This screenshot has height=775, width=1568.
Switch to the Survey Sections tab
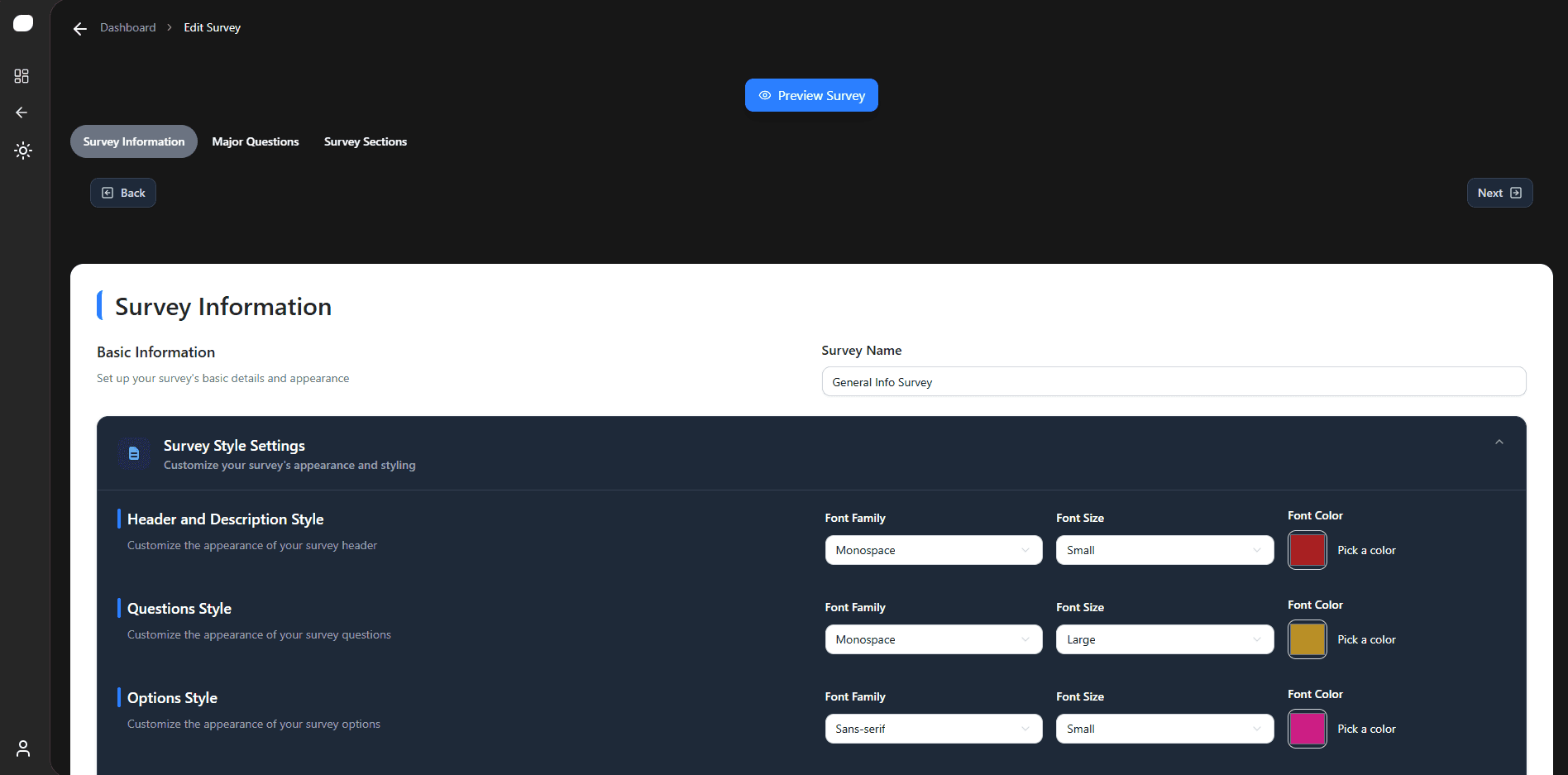point(366,141)
